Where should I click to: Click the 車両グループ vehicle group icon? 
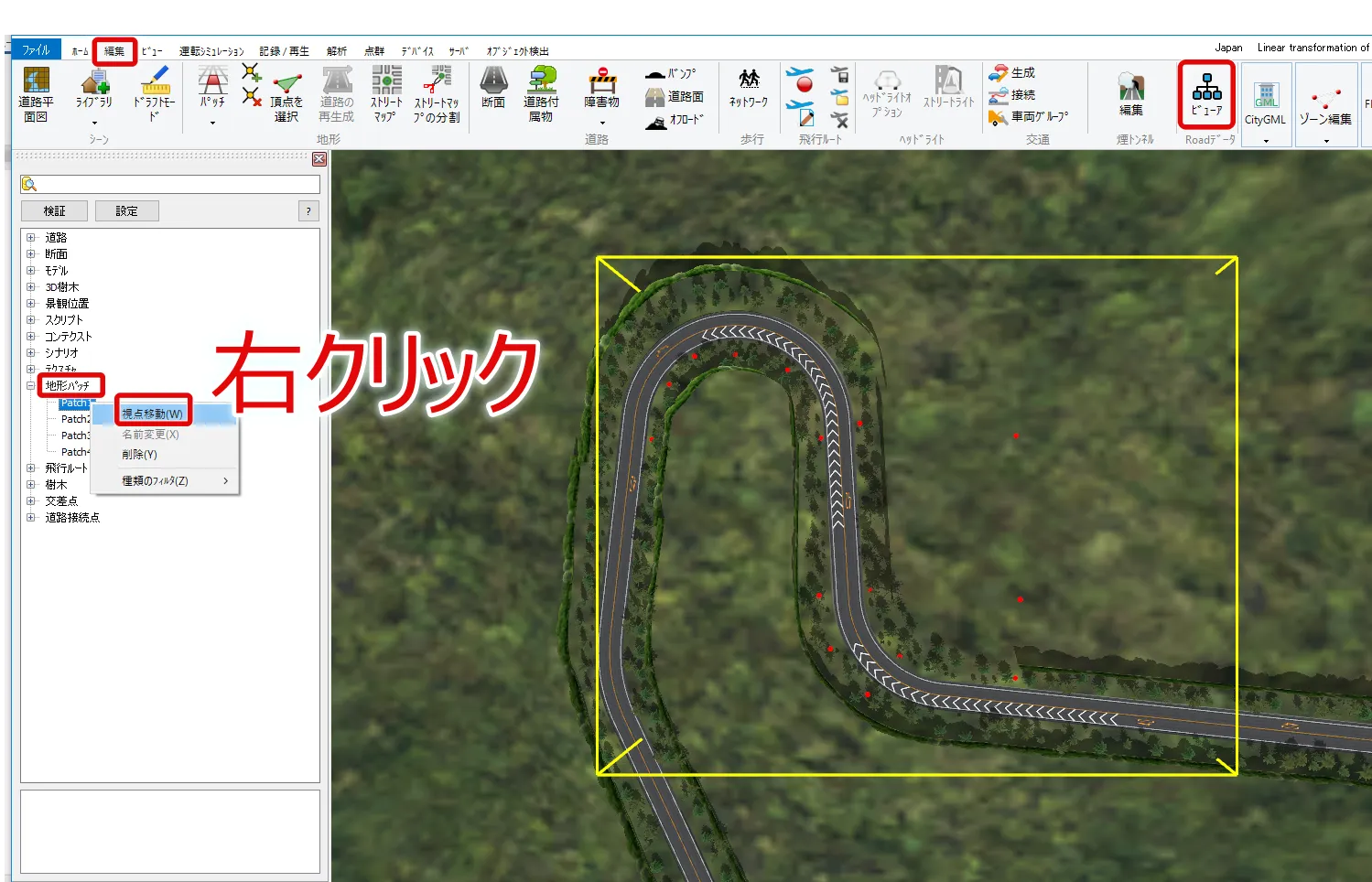click(x=1029, y=117)
